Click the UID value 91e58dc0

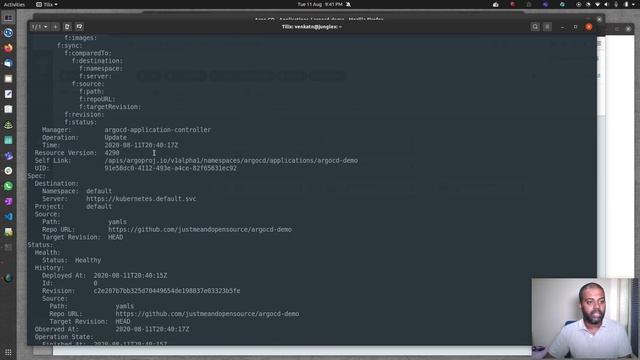170,168
